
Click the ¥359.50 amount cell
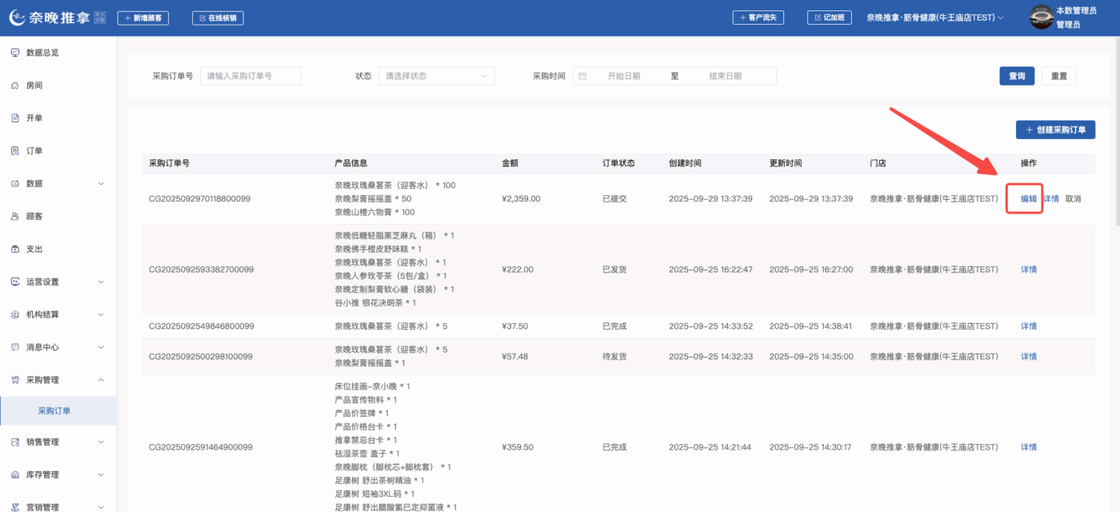[518, 447]
